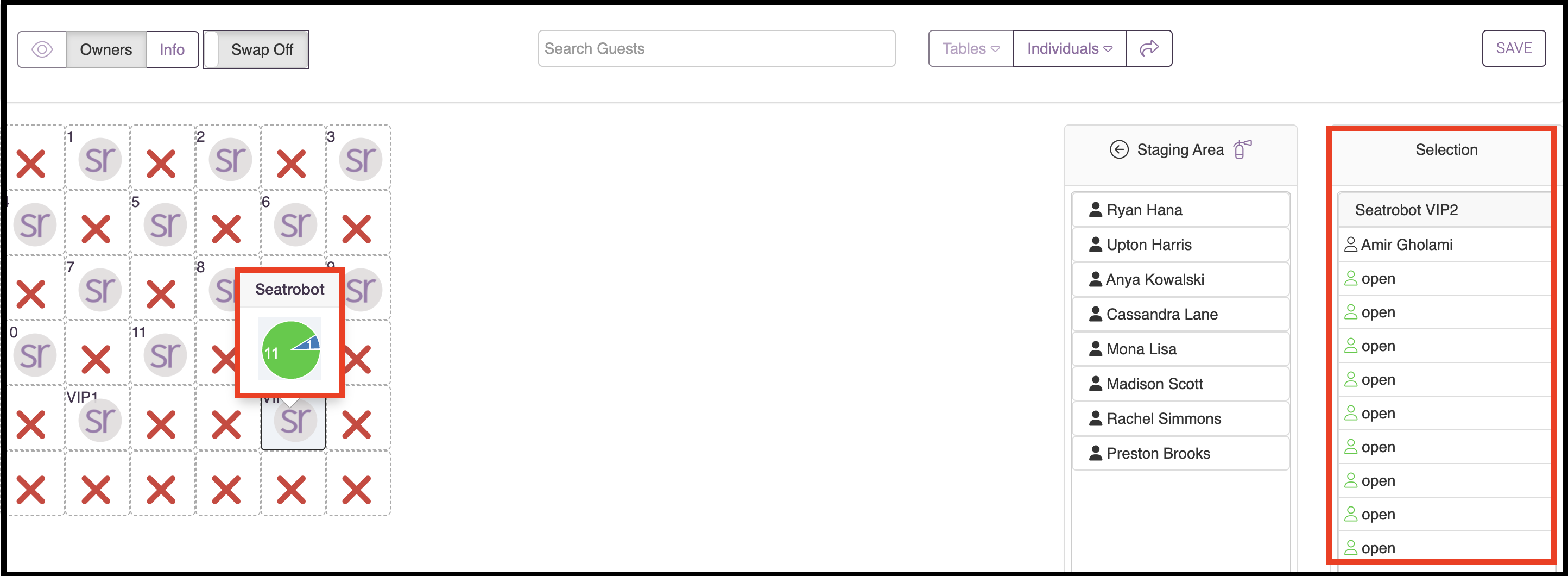Click Staging Area back arrow icon
1568x576 pixels.
click(1119, 149)
